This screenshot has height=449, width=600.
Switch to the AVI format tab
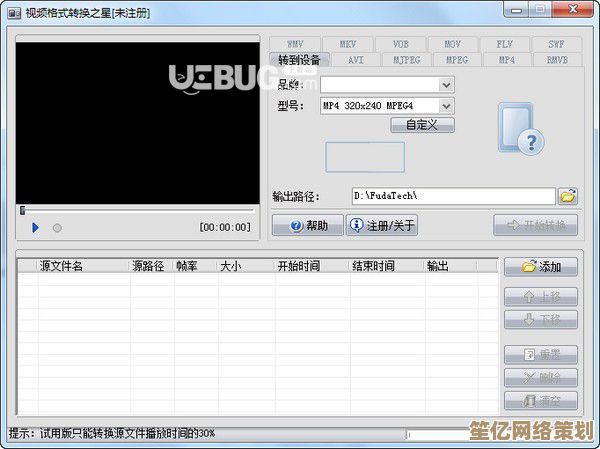[x=356, y=60]
